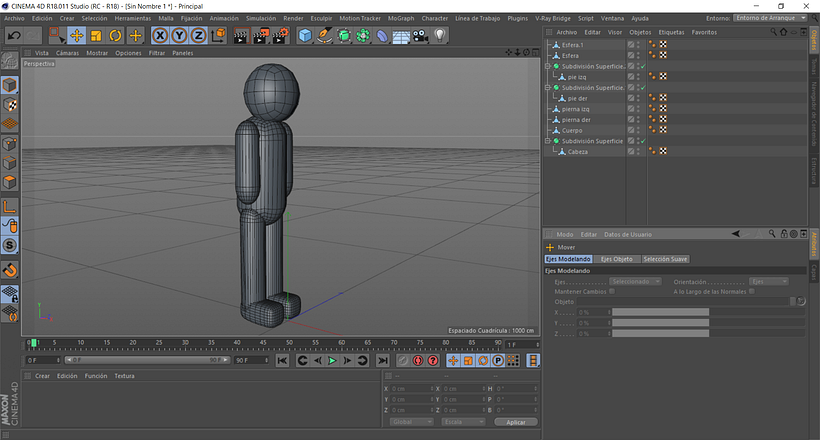Open the Entorno de Arranque layout dropdown
The image size is (820, 440).
770,18
